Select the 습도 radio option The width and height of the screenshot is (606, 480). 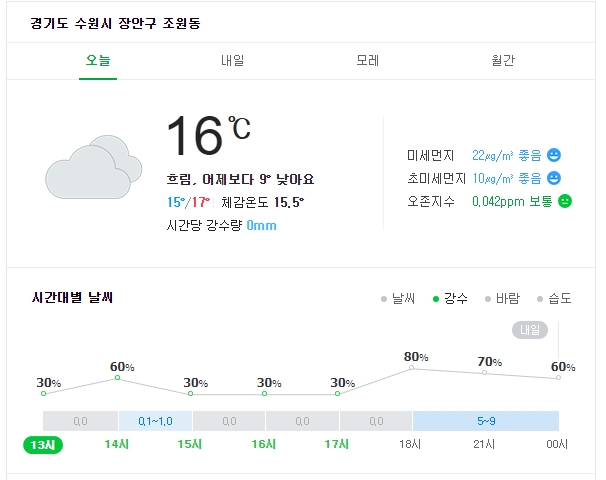point(555,298)
